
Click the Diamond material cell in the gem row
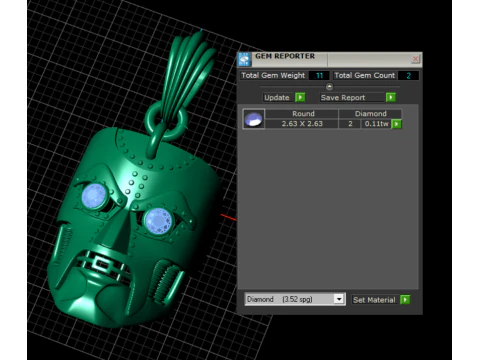pos(370,114)
